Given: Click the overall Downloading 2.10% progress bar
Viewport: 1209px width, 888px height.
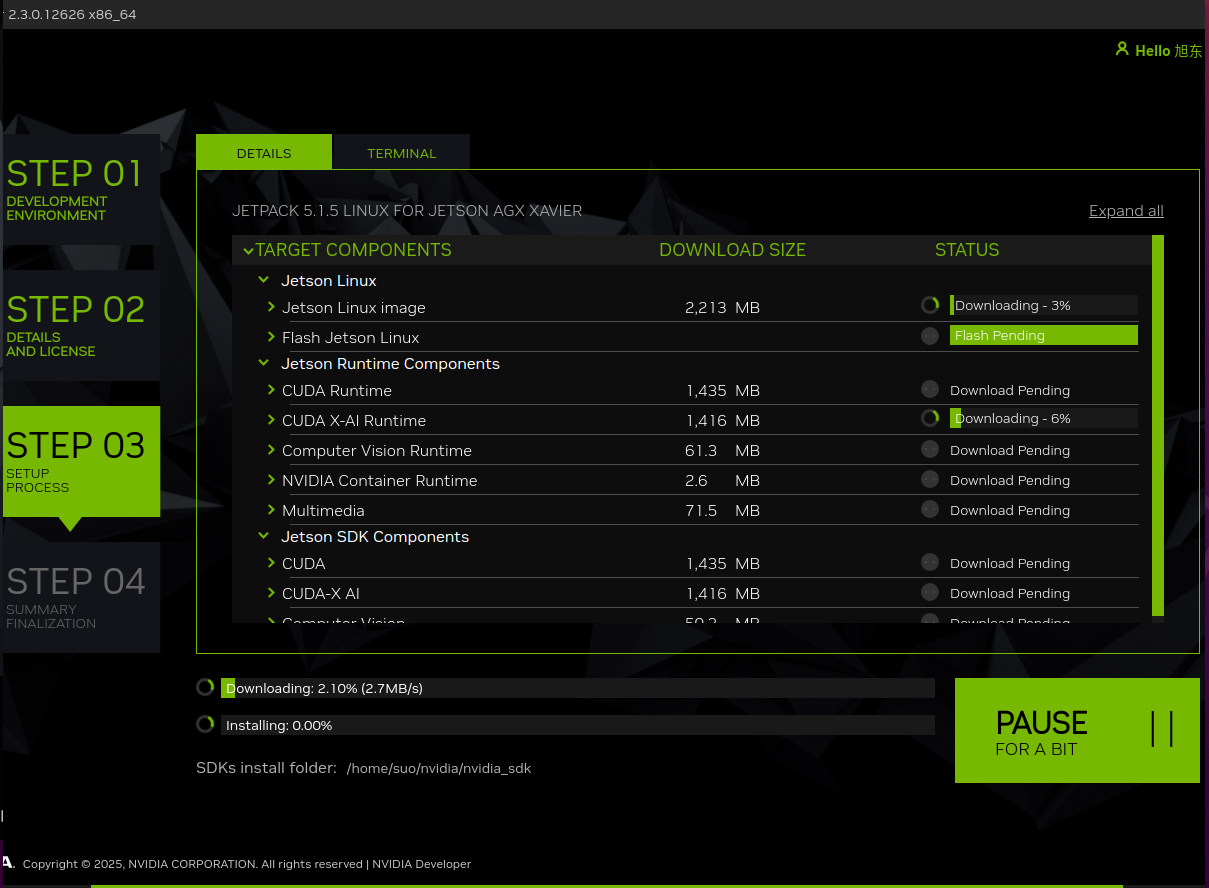Looking at the screenshot, I should click(x=578, y=688).
